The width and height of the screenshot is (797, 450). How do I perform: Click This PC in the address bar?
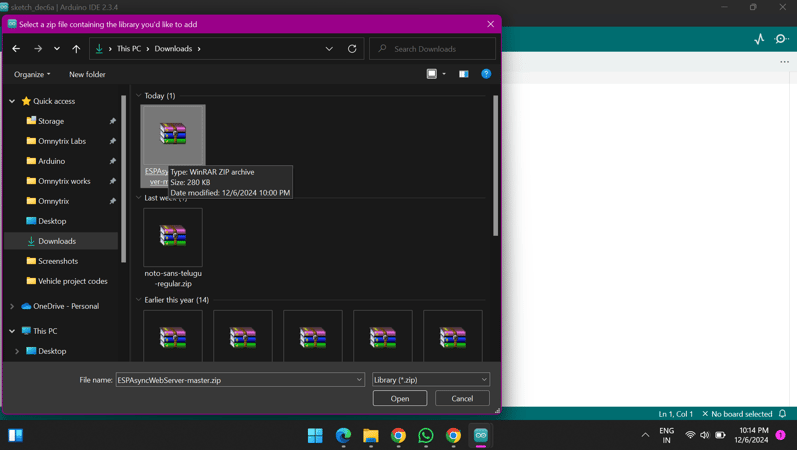129,49
